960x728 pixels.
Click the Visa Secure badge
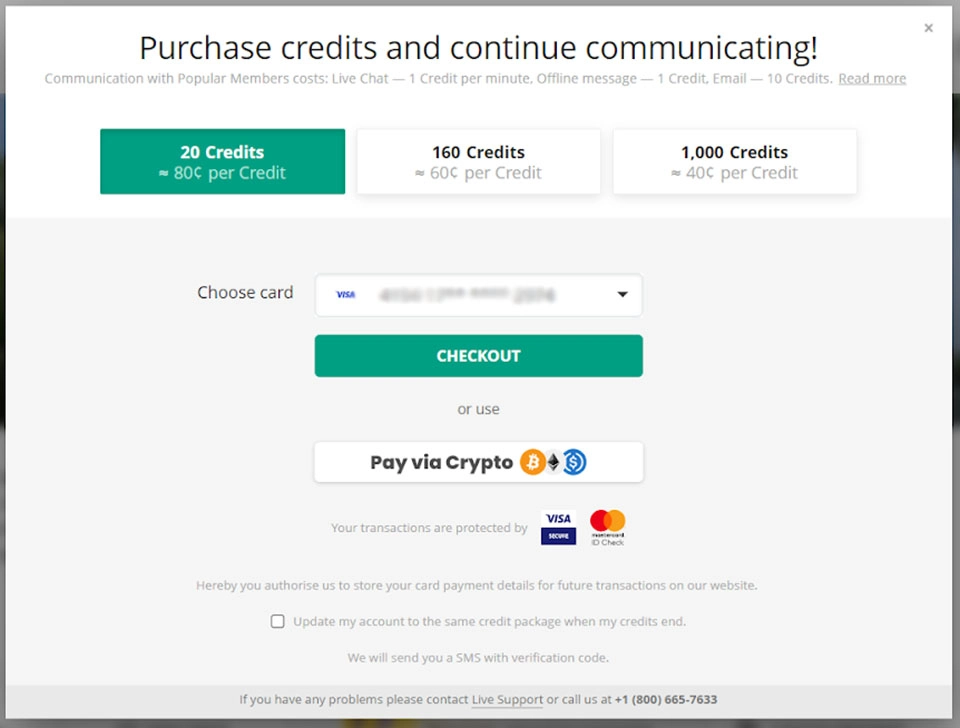[558, 528]
